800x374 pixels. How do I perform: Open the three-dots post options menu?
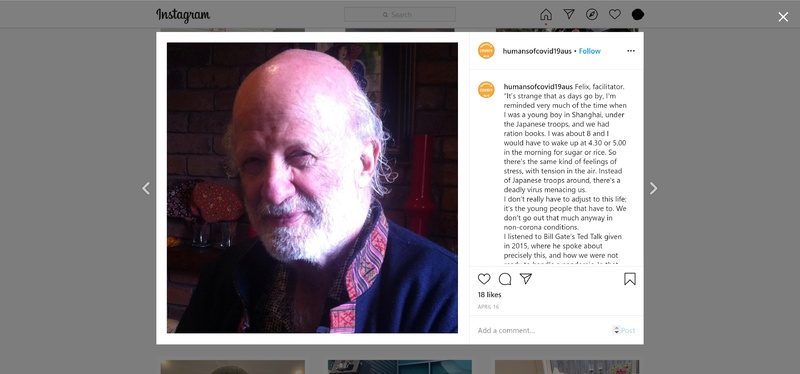[x=631, y=51]
